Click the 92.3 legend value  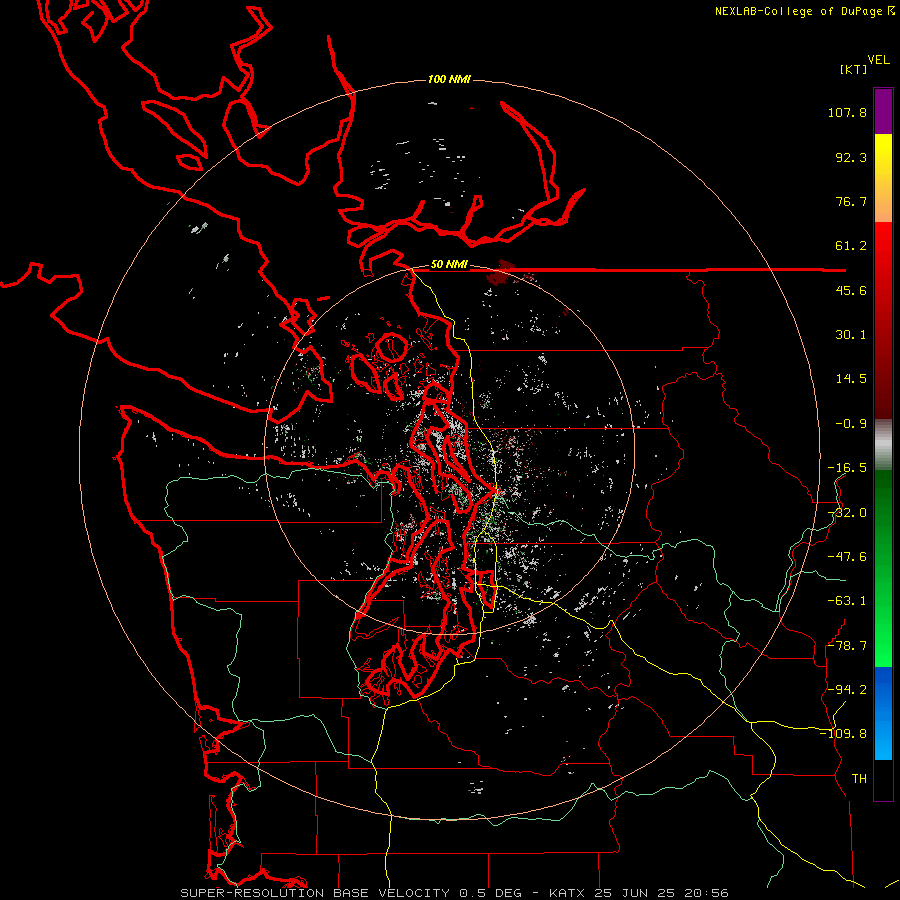tap(851, 157)
